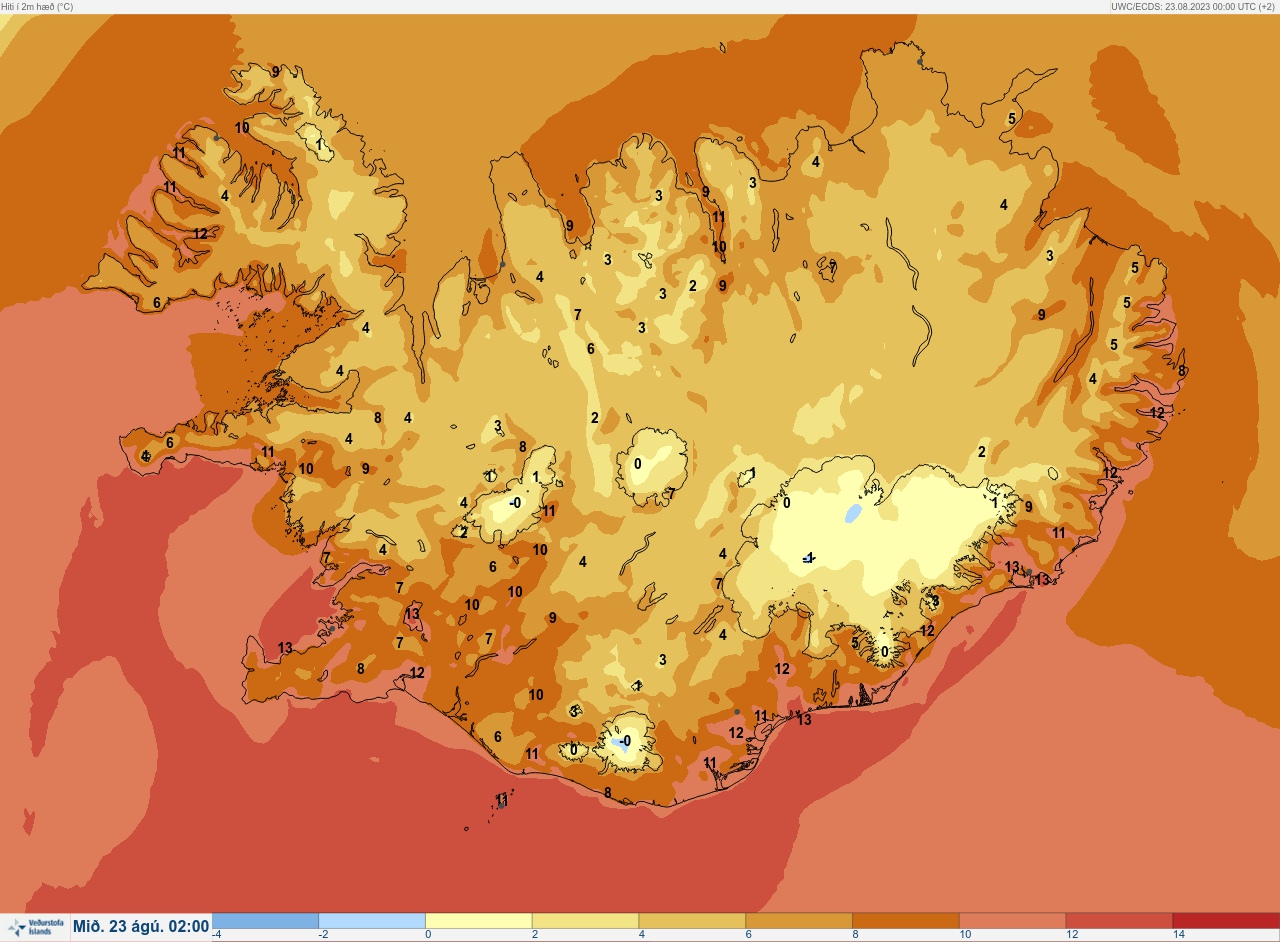Viewport: 1280px width, 942px height.
Task: Pick the red 12 to 14 legend swatch
Action: tap(1119, 921)
